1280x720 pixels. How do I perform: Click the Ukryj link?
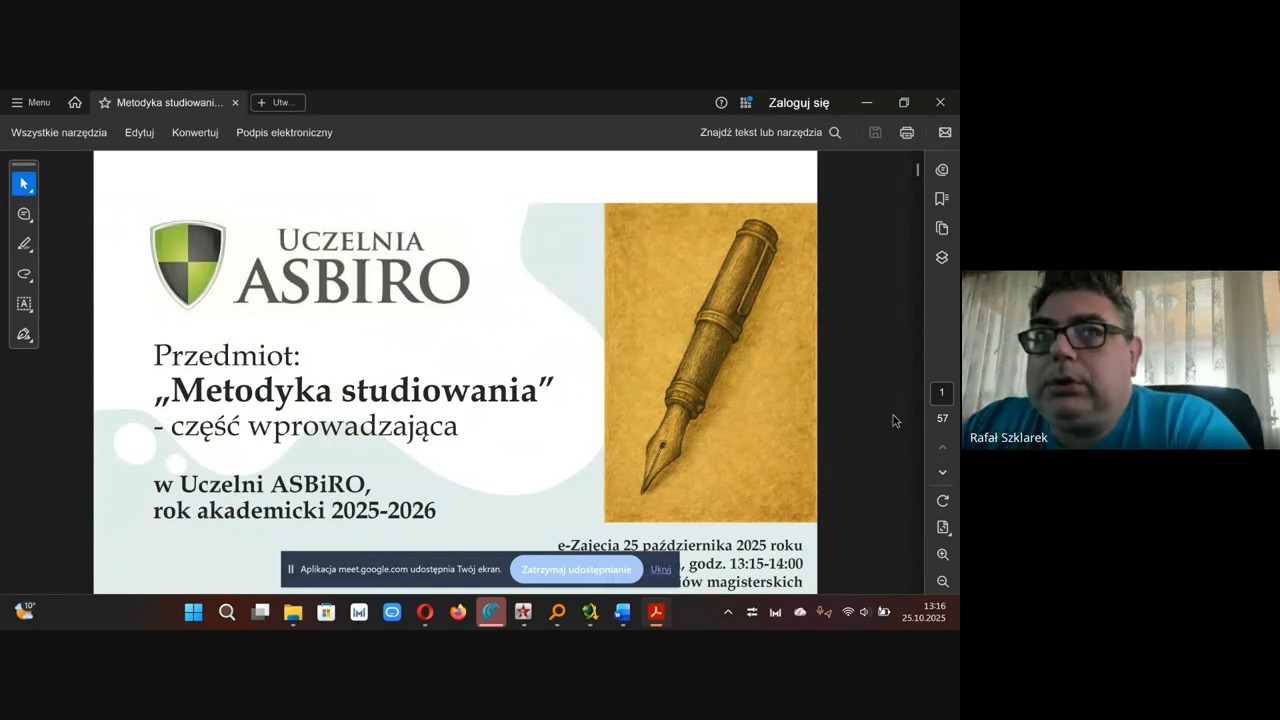661,570
